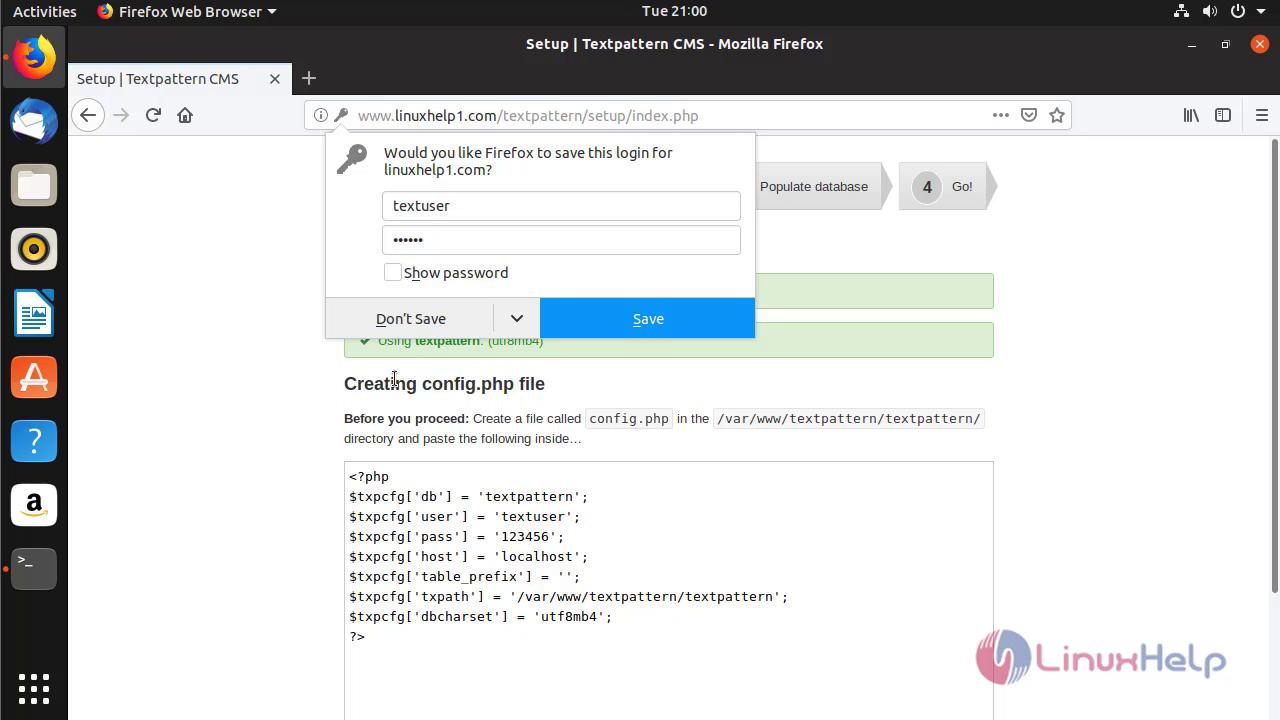Enable the Show password checkbox
This screenshot has height=720, width=1280.
(x=393, y=272)
